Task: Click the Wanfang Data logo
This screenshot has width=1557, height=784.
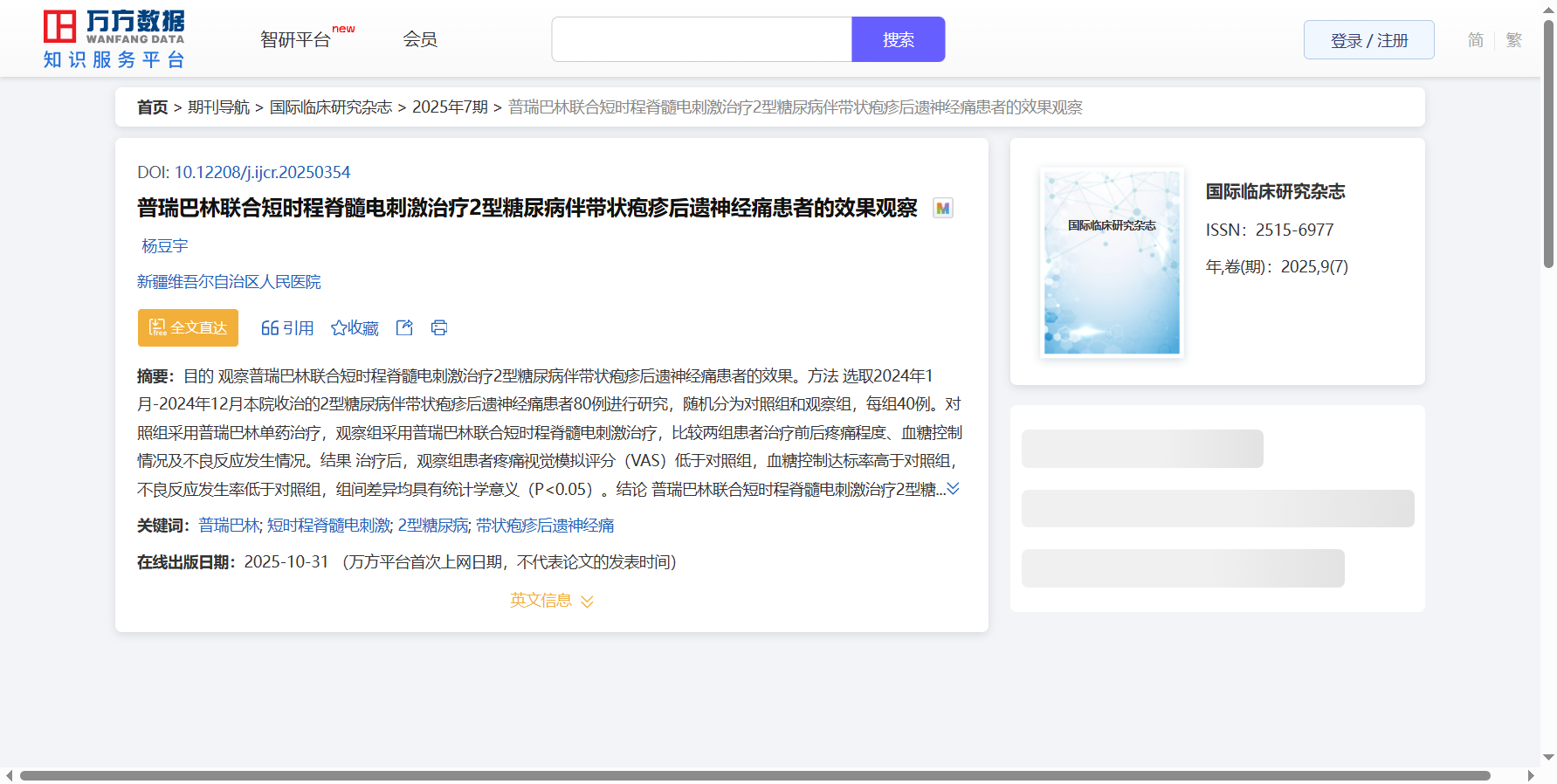Action: [114, 39]
